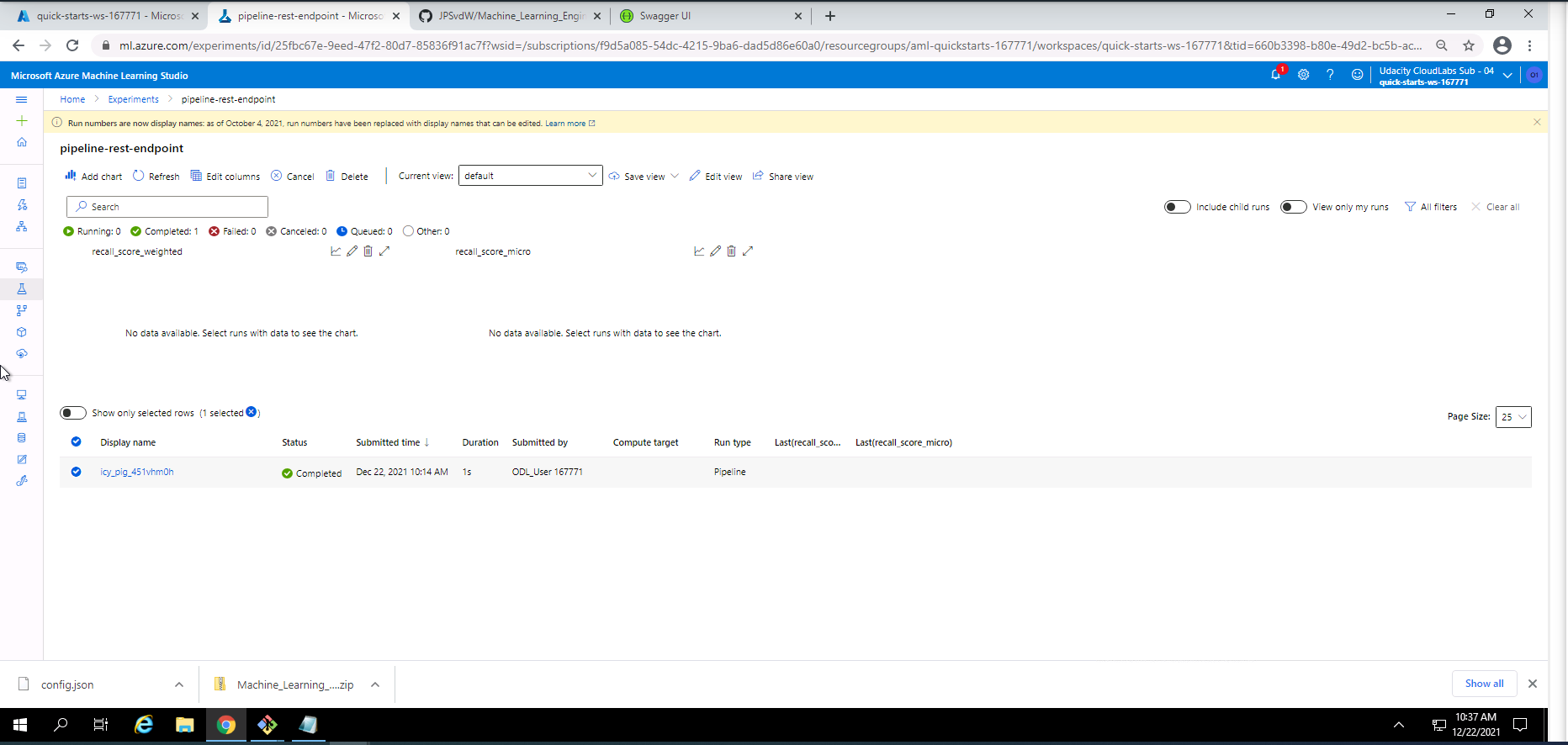1568x745 pixels.
Task: Open the Page Size 25 dropdown
Action: (x=1512, y=417)
